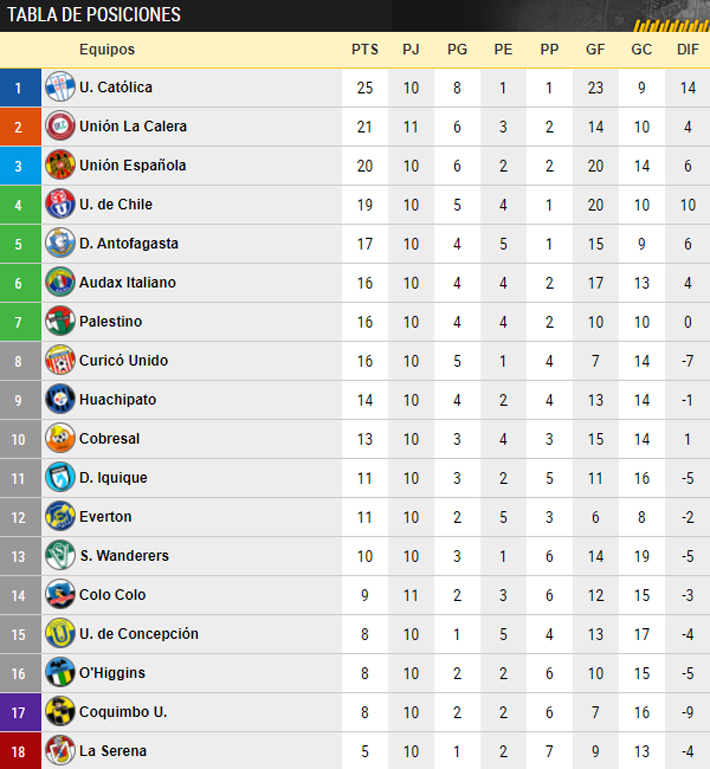Click the Curicó Unido team name

[124, 361]
